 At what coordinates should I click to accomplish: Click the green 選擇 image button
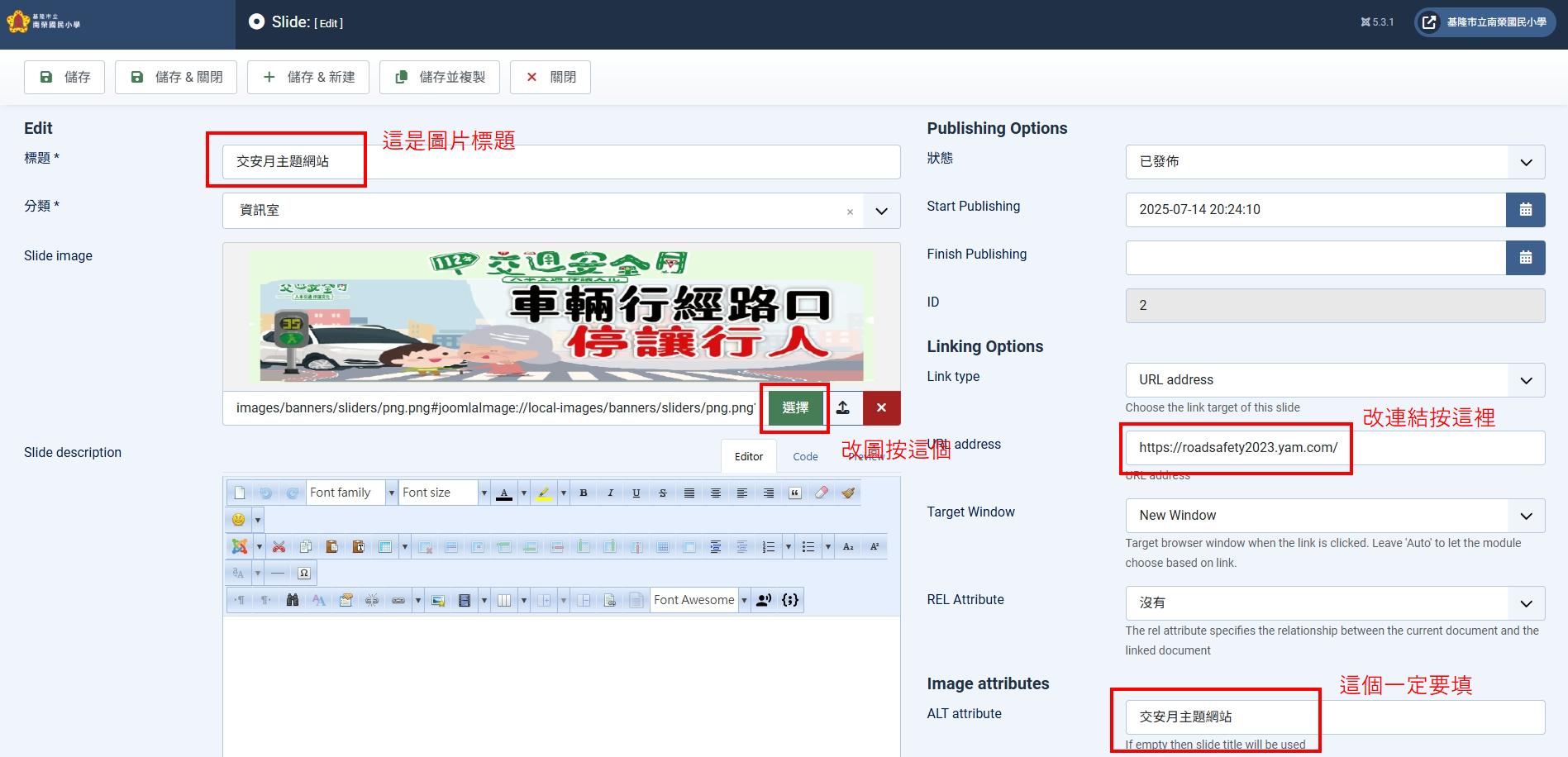pos(795,407)
